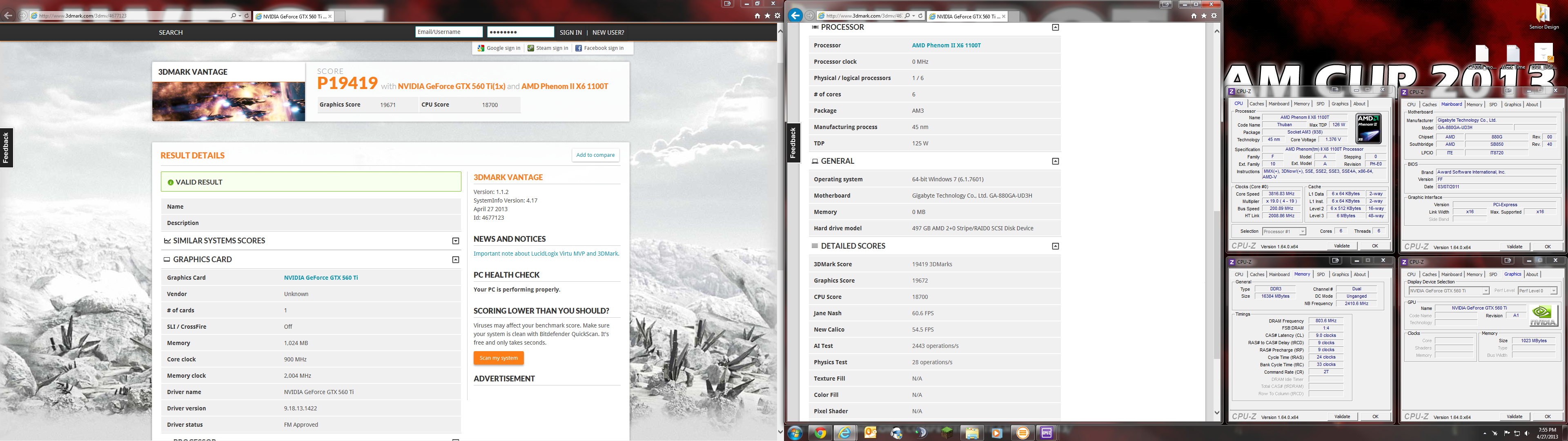Open Graphics tab in the CPU-Z processor window
1568x441 pixels.
tap(1340, 104)
